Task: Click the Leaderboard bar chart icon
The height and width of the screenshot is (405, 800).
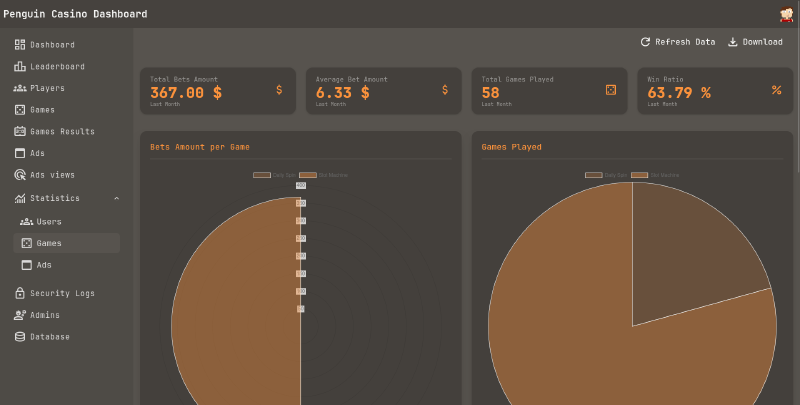Action: [x=20, y=67]
